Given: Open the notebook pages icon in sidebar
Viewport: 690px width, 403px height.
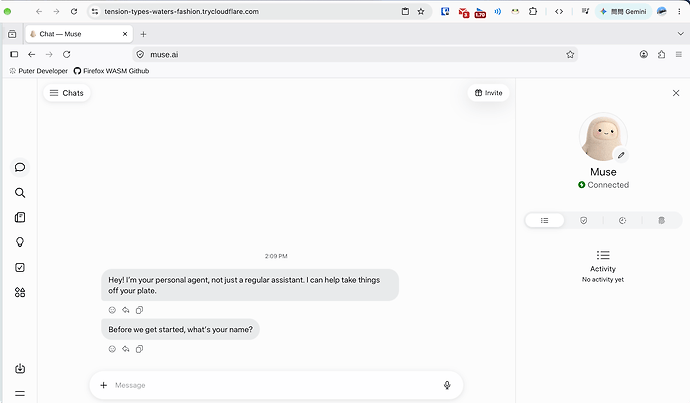Looking at the screenshot, I should tap(20, 217).
